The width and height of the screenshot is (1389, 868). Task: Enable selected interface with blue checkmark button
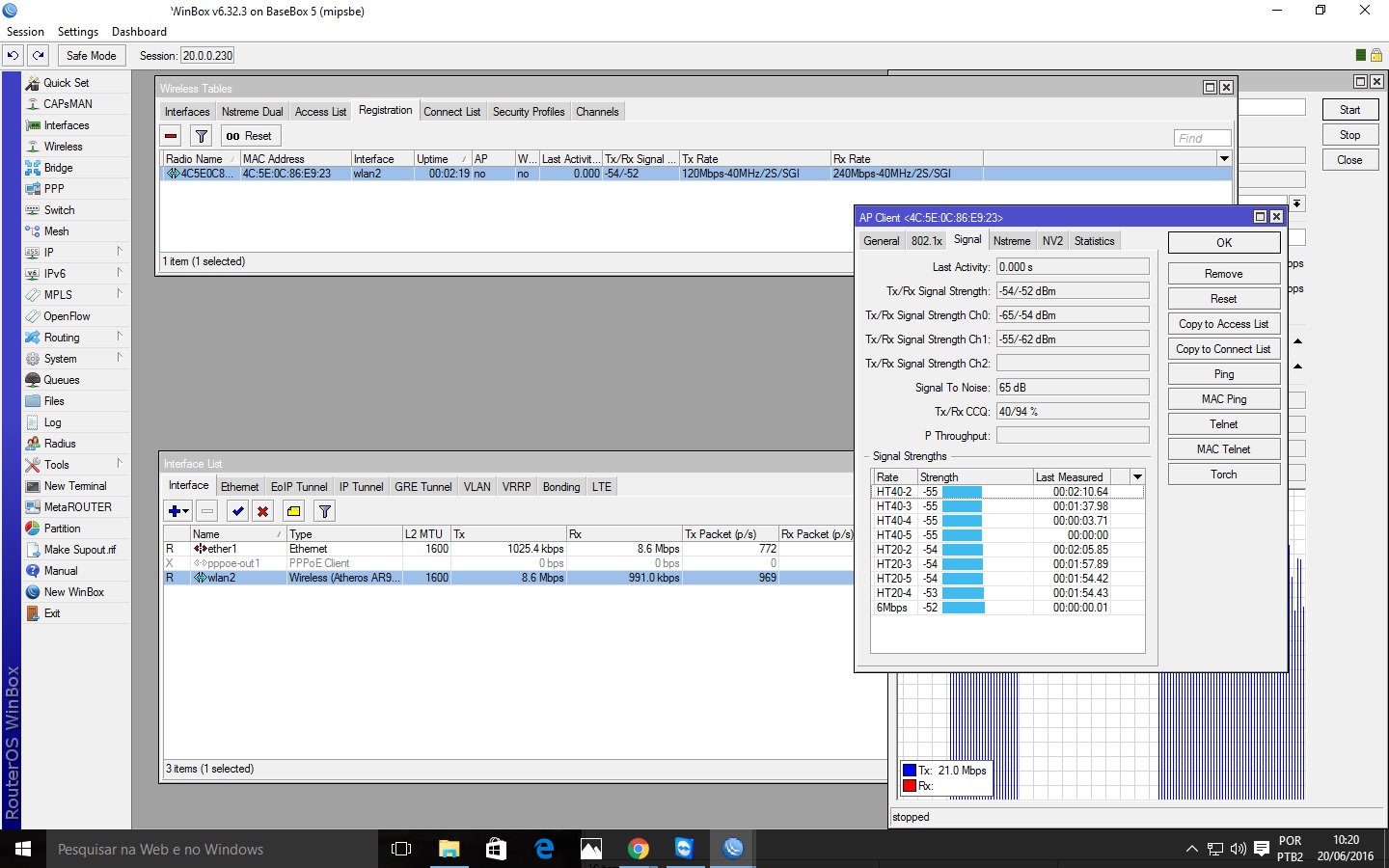point(237,511)
